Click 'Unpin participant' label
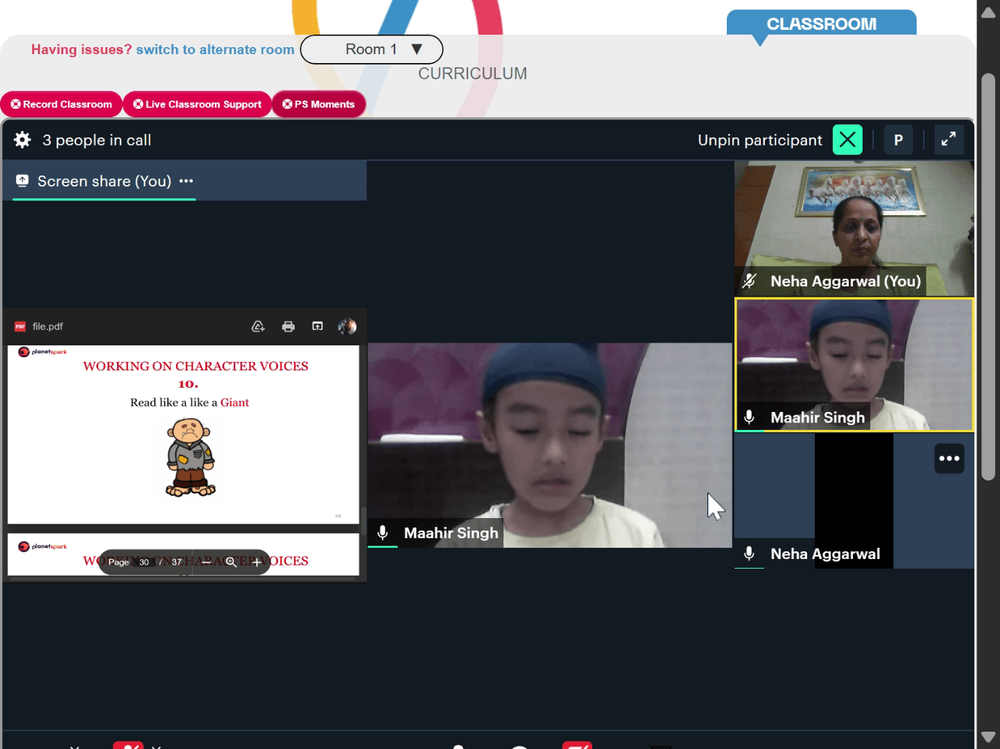The width and height of the screenshot is (1000, 749). (x=760, y=140)
